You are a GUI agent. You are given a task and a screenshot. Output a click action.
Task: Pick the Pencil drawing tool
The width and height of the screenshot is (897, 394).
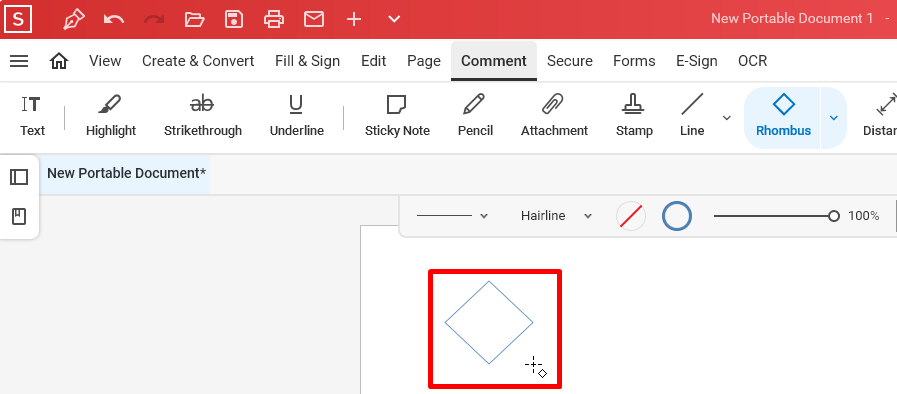tap(475, 117)
